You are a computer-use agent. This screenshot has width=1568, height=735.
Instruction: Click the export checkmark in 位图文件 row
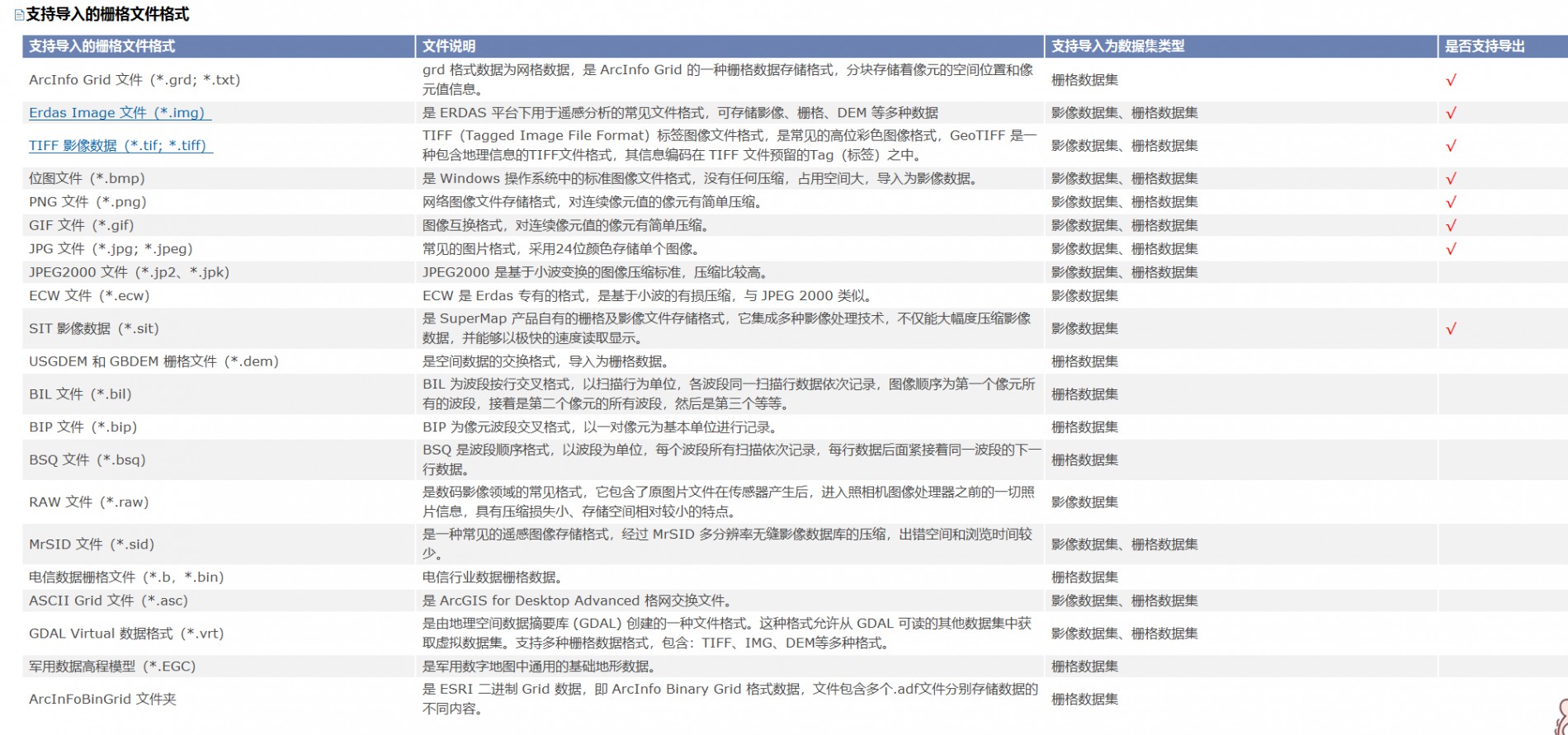point(1451,178)
